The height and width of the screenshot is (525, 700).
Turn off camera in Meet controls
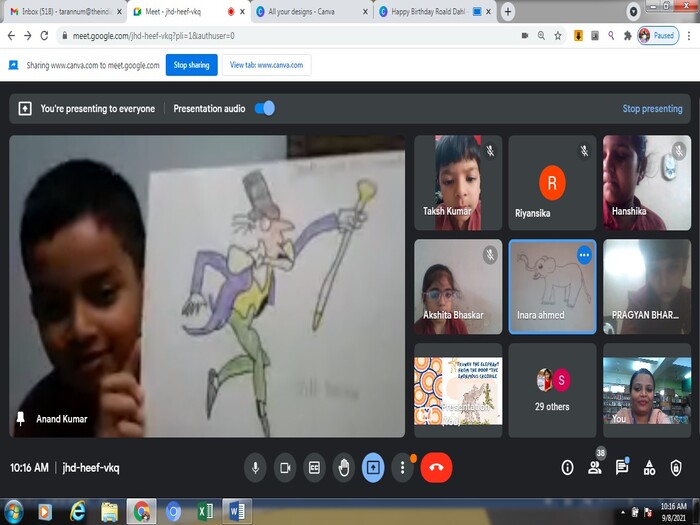(x=285, y=467)
